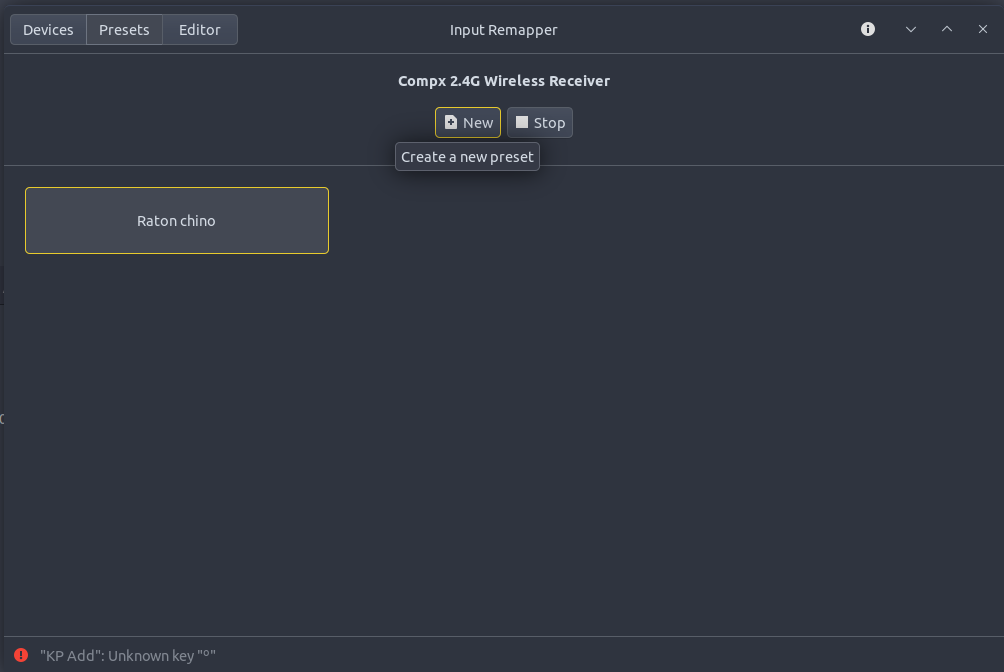Minimize window with the down chevron
This screenshot has height=672, width=1004.
coord(910,29)
